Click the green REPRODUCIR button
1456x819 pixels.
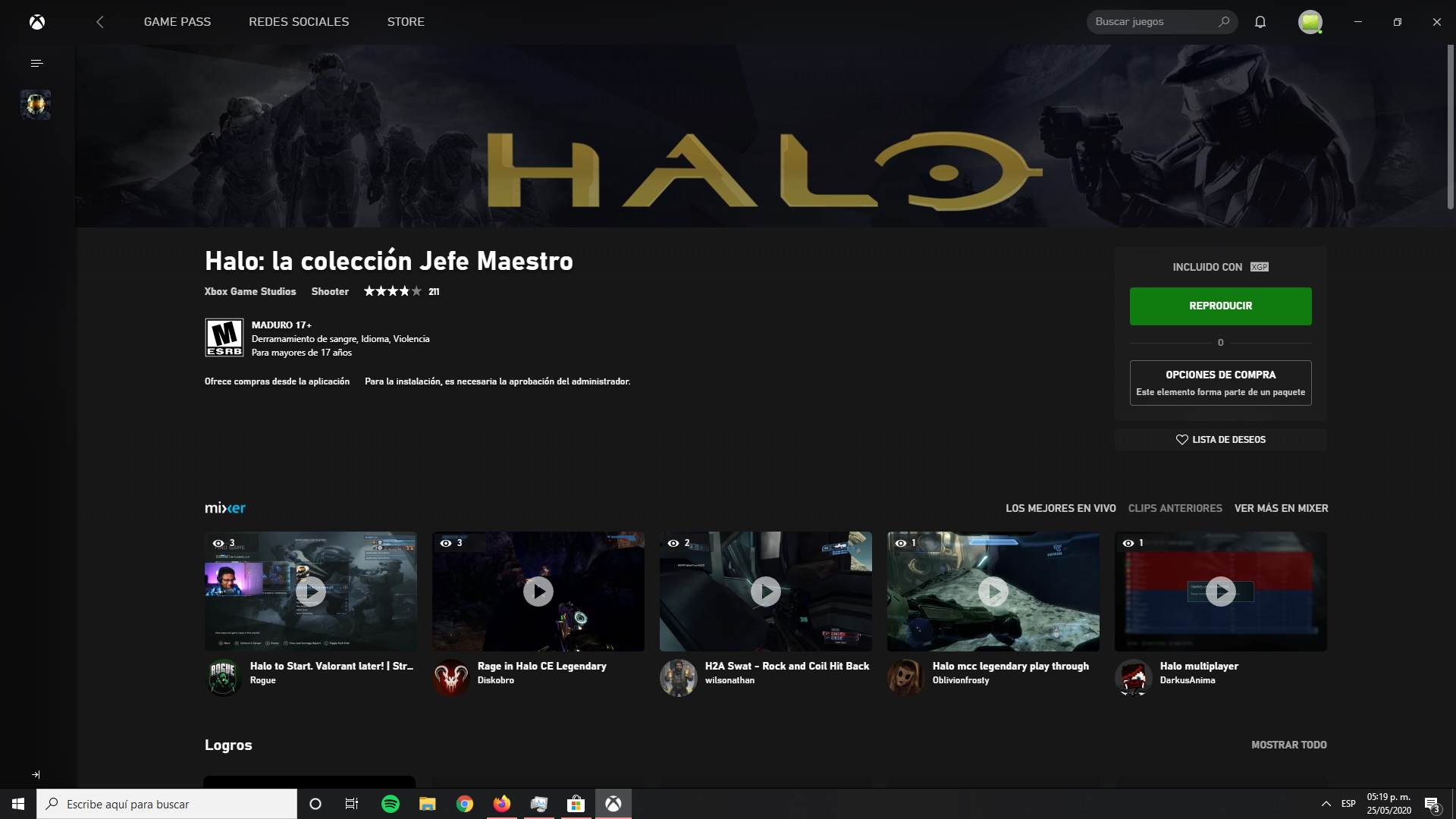click(1220, 306)
